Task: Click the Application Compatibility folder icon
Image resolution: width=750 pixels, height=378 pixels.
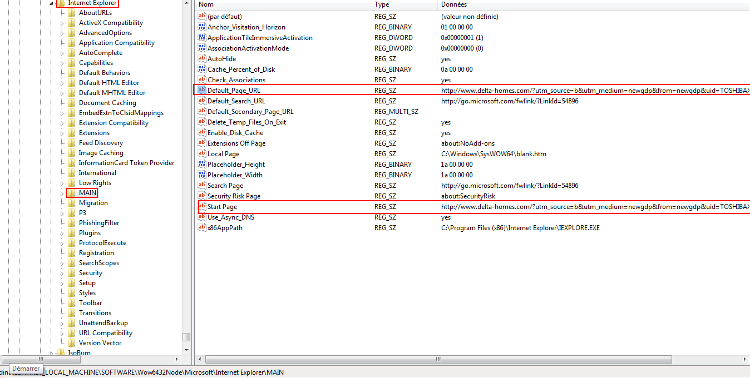Action: [71, 43]
